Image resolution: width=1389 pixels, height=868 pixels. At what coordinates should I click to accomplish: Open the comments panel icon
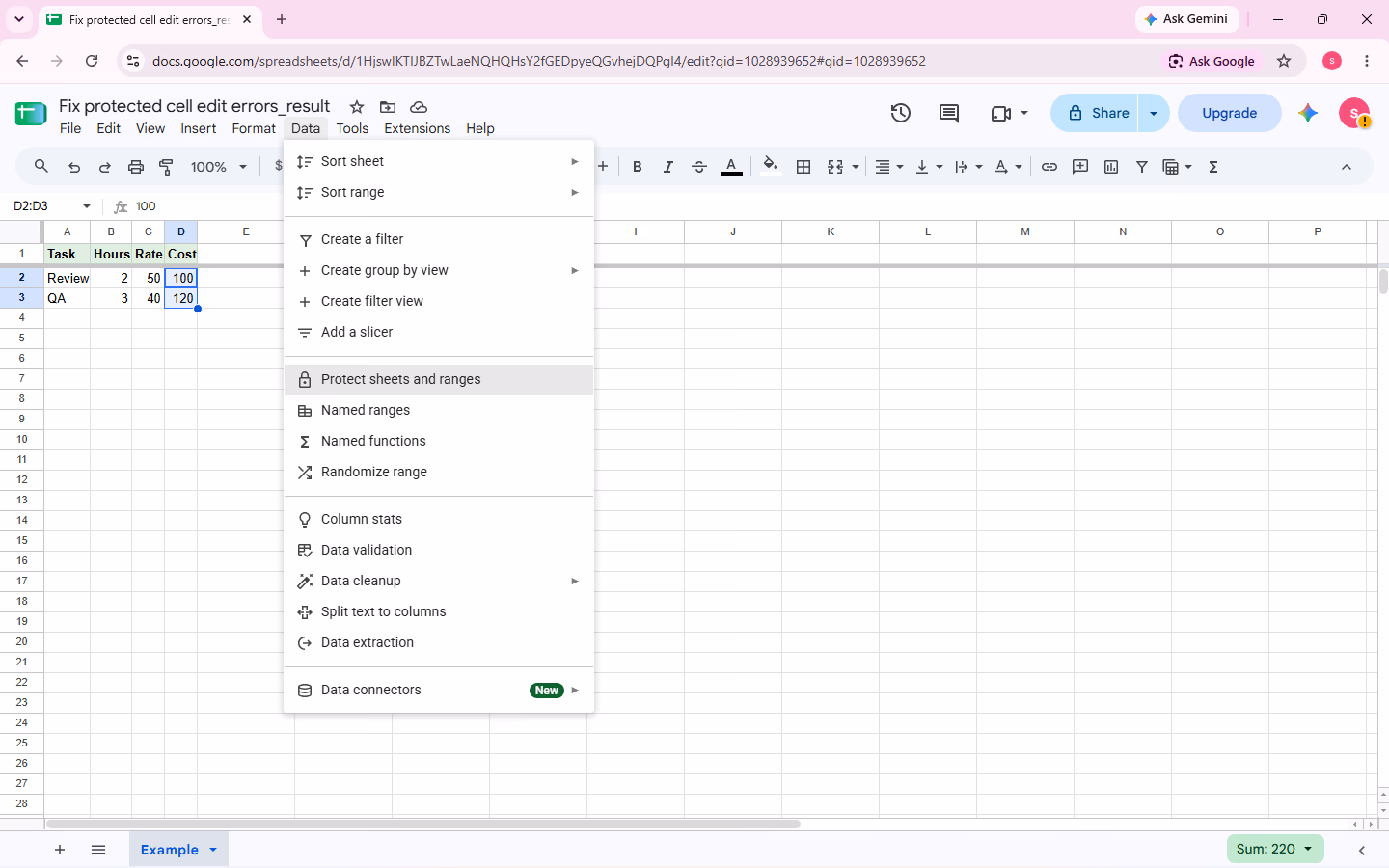pos(949,113)
